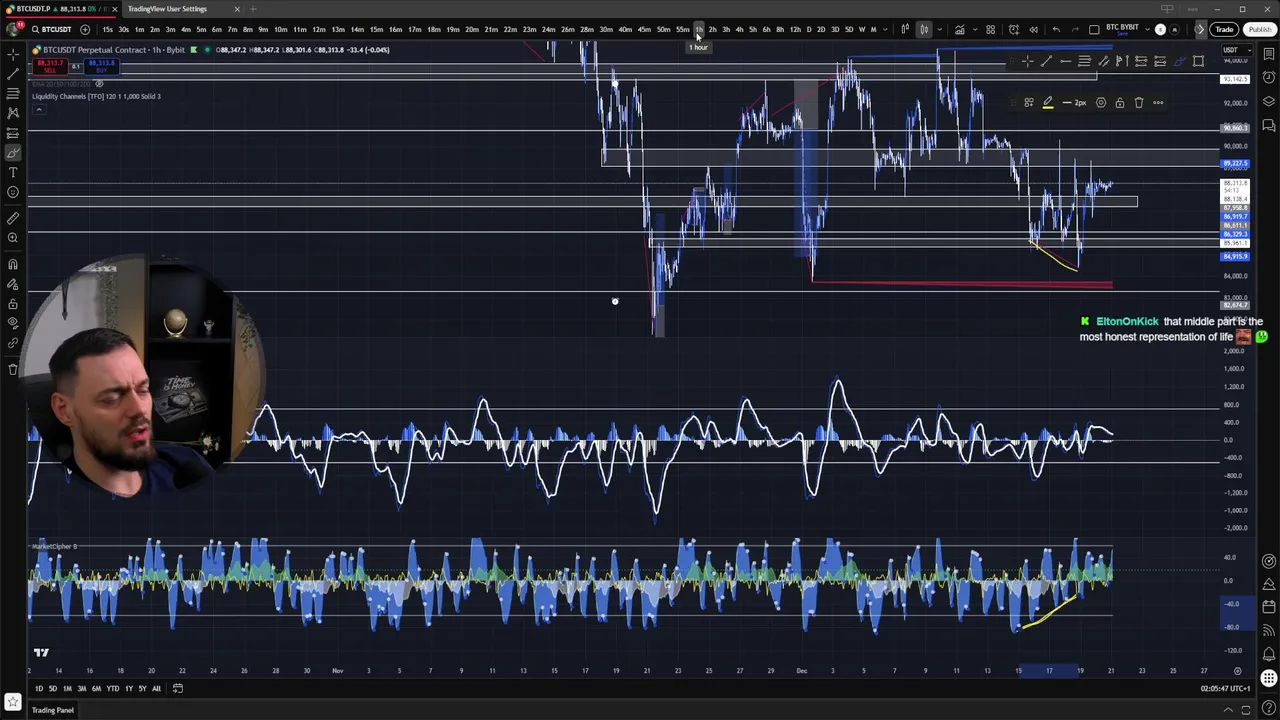
Task: Open more options for selected drawing
Action: click(1158, 102)
